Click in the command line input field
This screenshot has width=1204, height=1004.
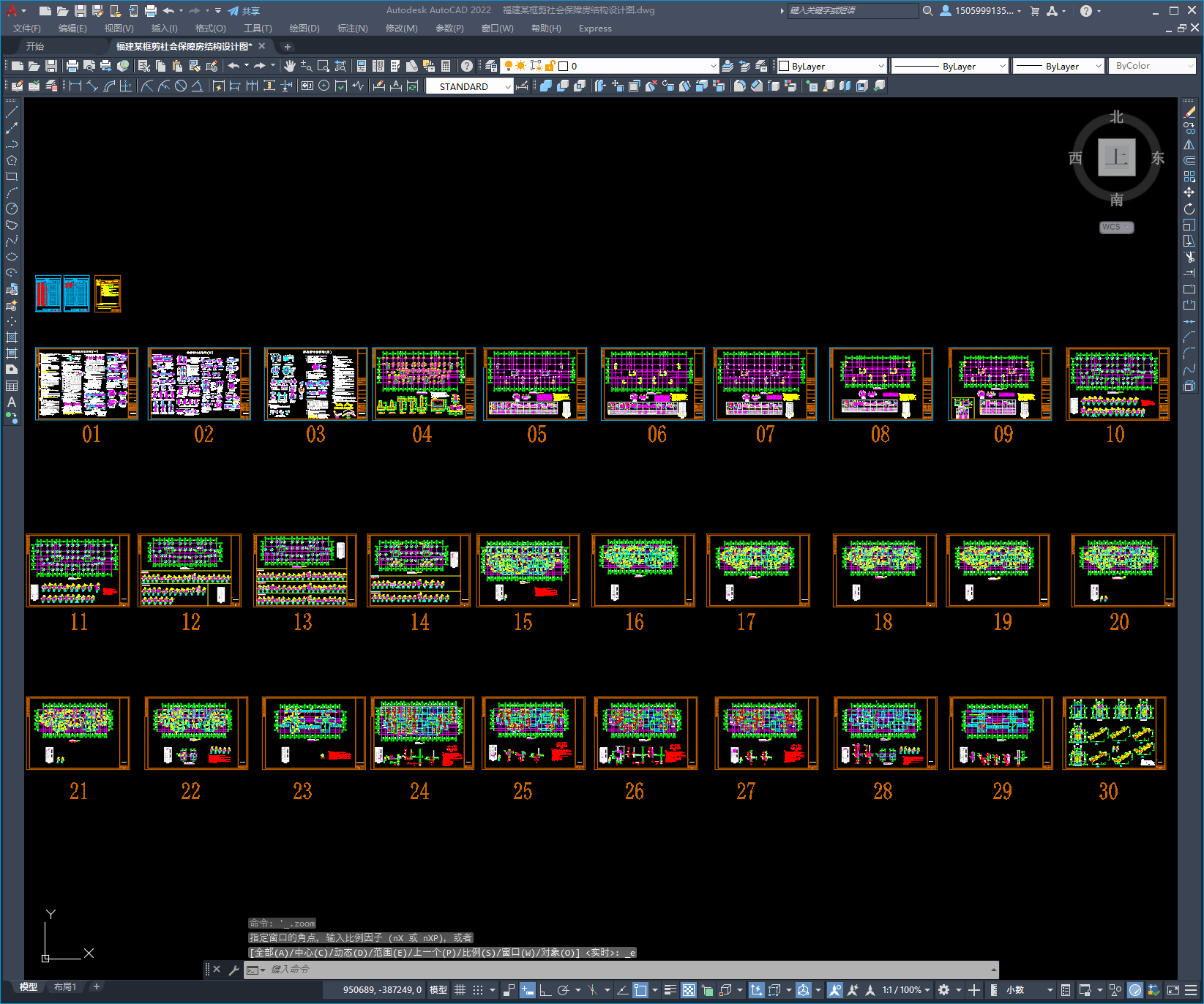click(622, 970)
